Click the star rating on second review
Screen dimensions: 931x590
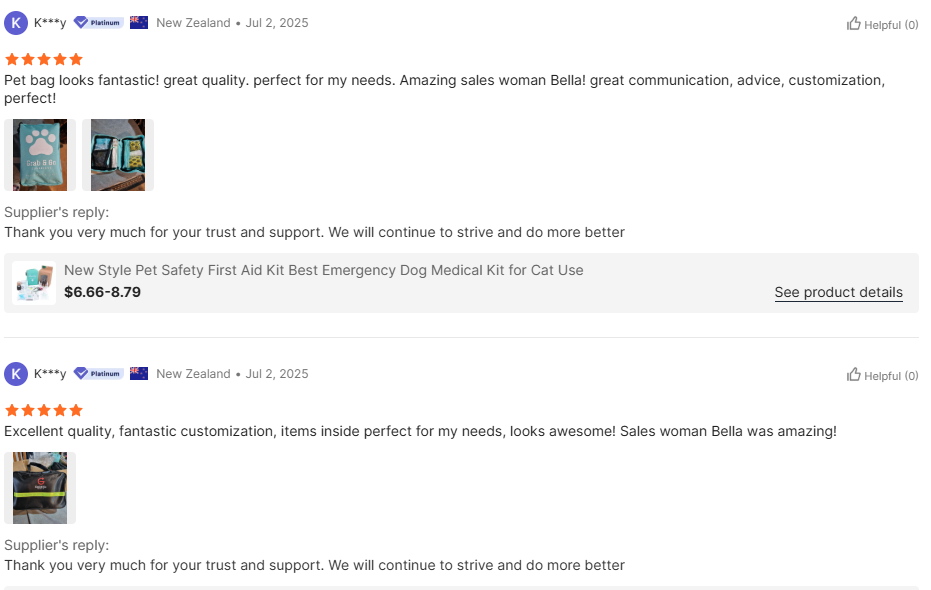44,410
